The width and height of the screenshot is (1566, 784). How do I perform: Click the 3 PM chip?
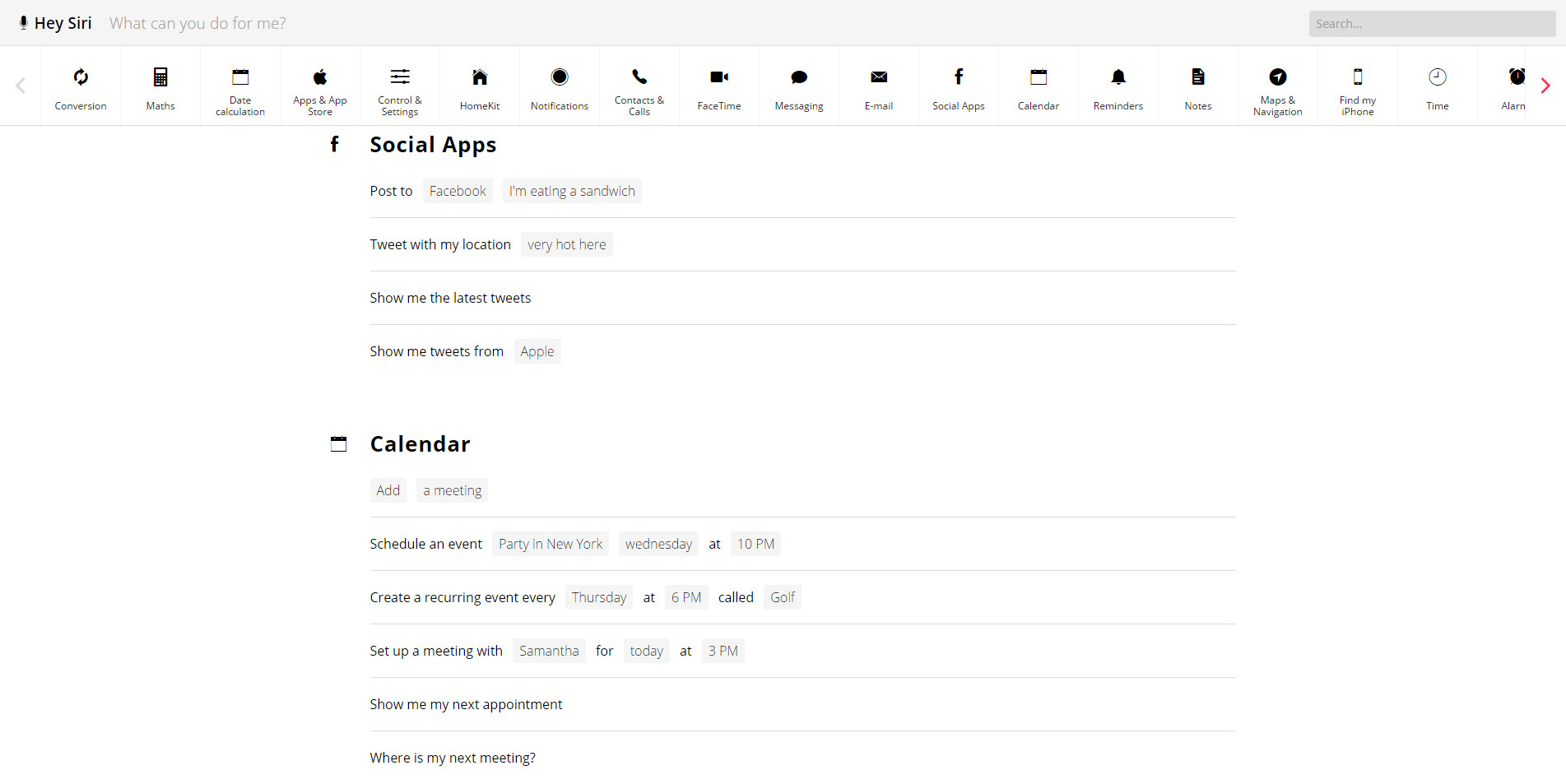coord(723,651)
